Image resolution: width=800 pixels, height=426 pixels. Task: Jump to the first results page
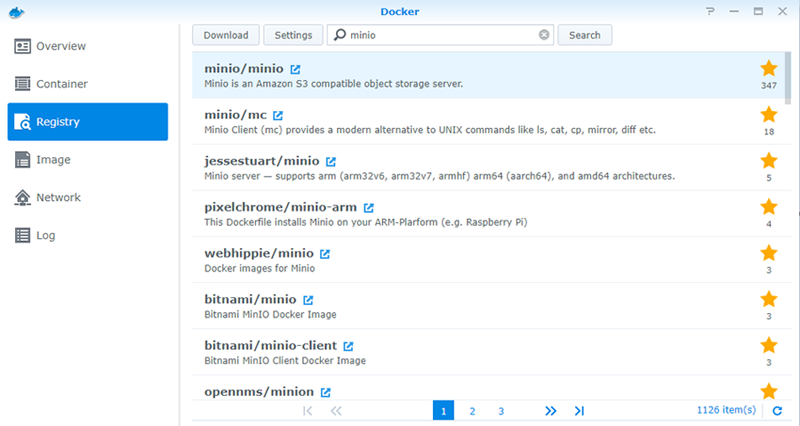[307, 411]
